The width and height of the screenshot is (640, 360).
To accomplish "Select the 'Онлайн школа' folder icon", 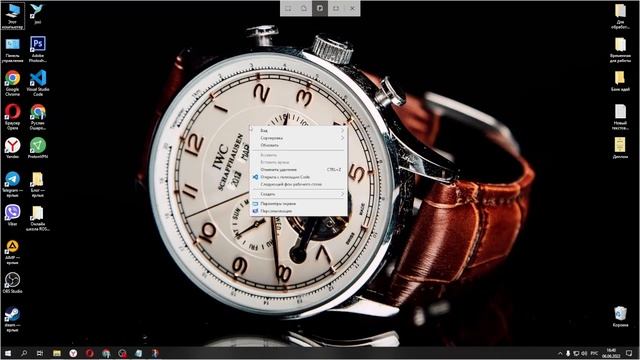I will pyautogui.click(x=38, y=218).
